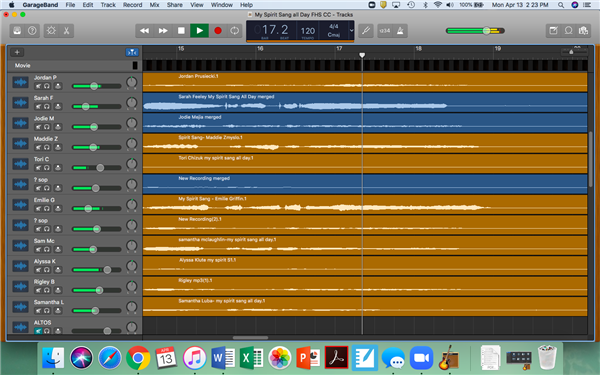Image resolution: width=600 pixels, height=375 pixels.
Task: Open the Library panel icon
Action: tap(17, 31)
